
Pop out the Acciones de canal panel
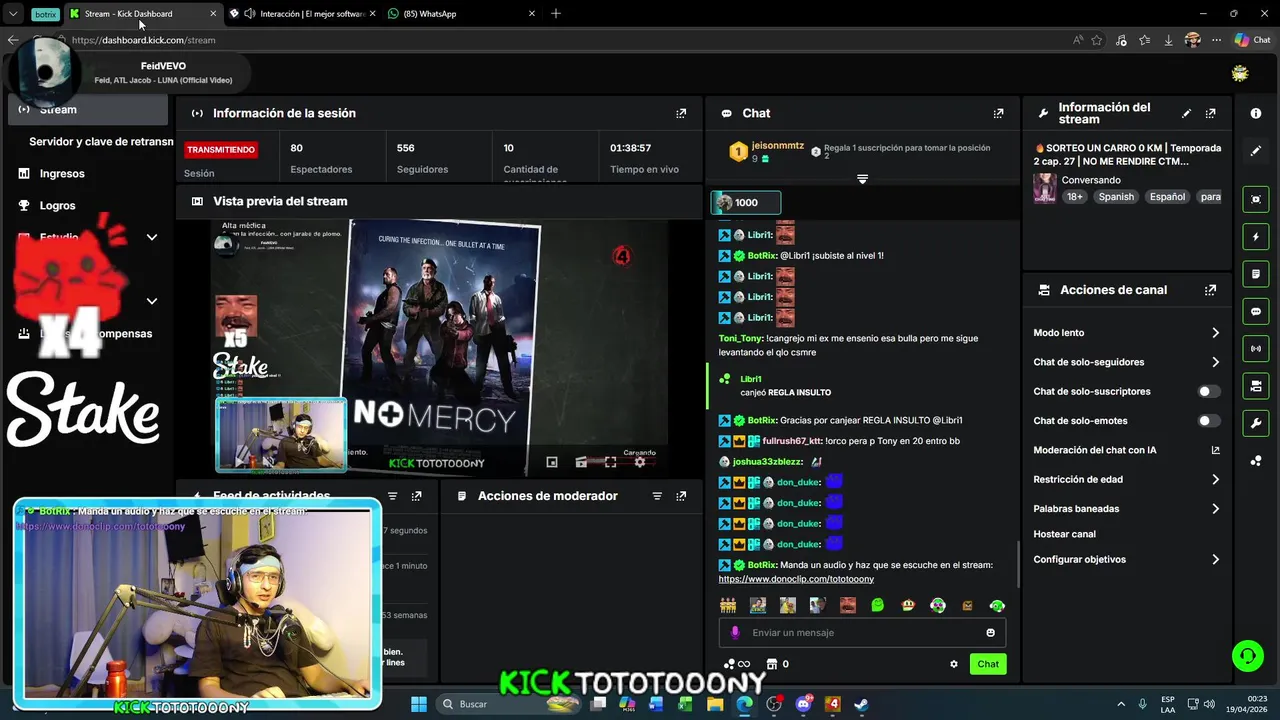point(1211,290)
